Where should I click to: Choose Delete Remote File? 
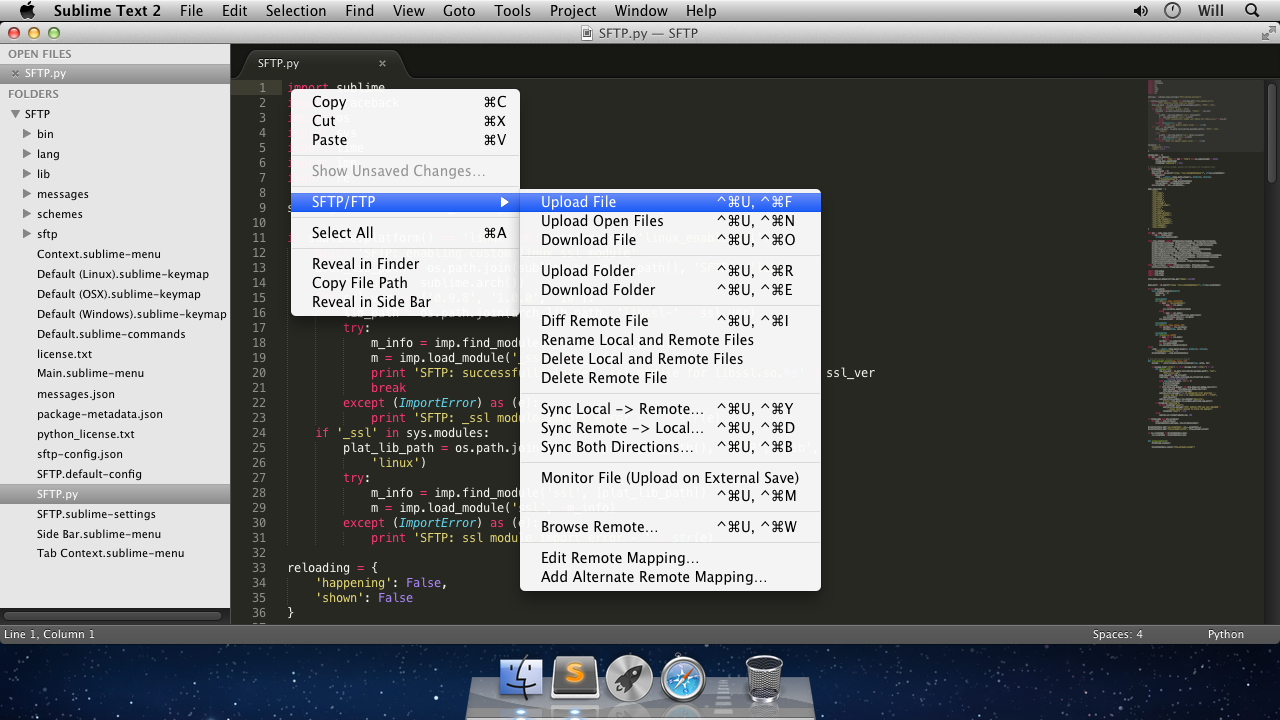(x=670, y=378)
